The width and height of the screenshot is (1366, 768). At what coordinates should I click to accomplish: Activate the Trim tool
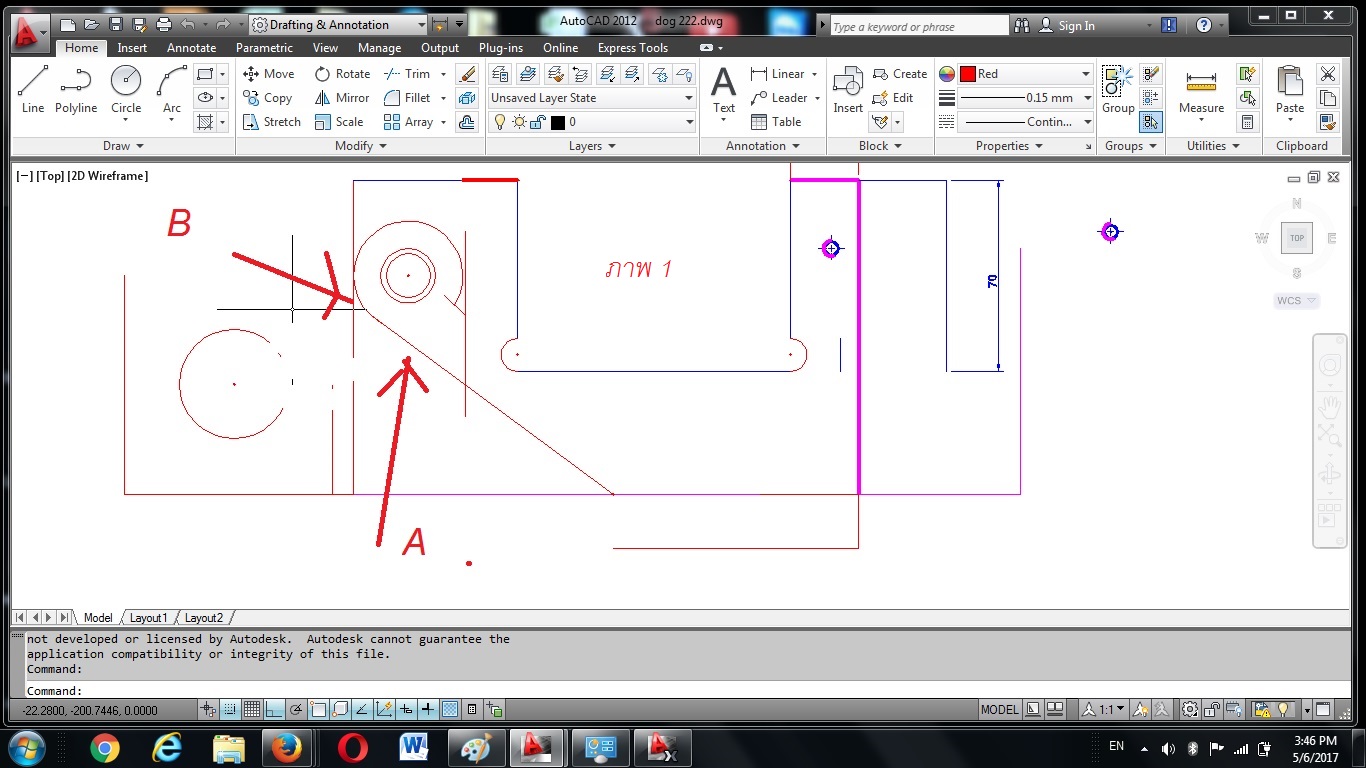(x=407, y=74)
